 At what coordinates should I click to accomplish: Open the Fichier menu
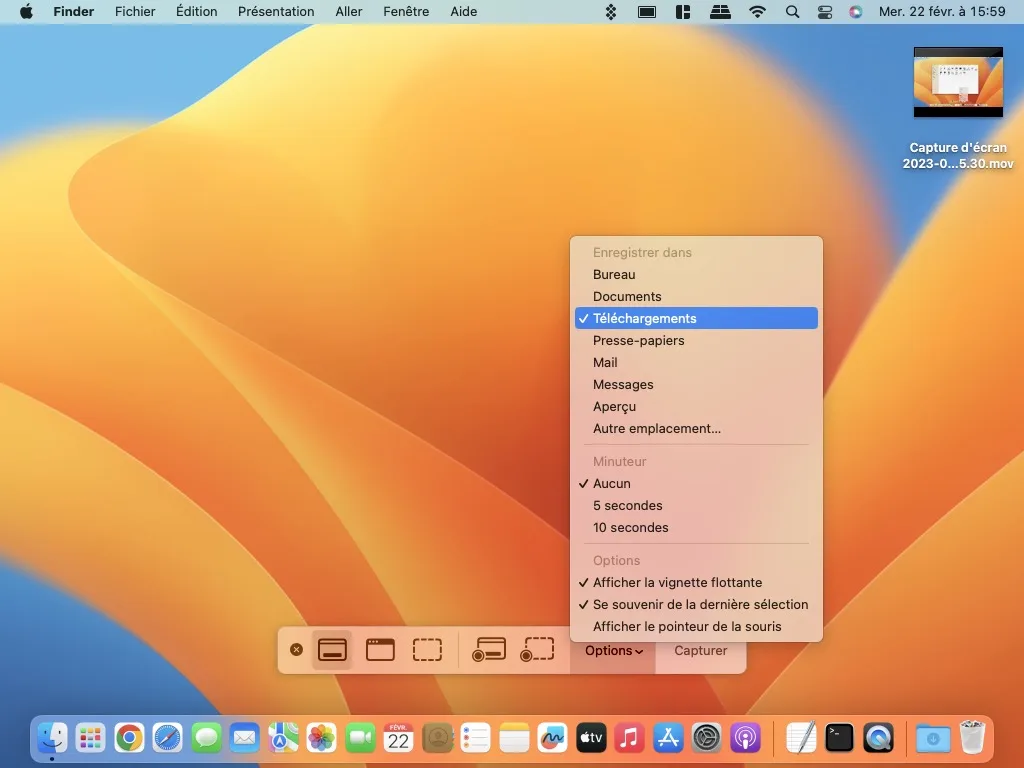[135, 12]
